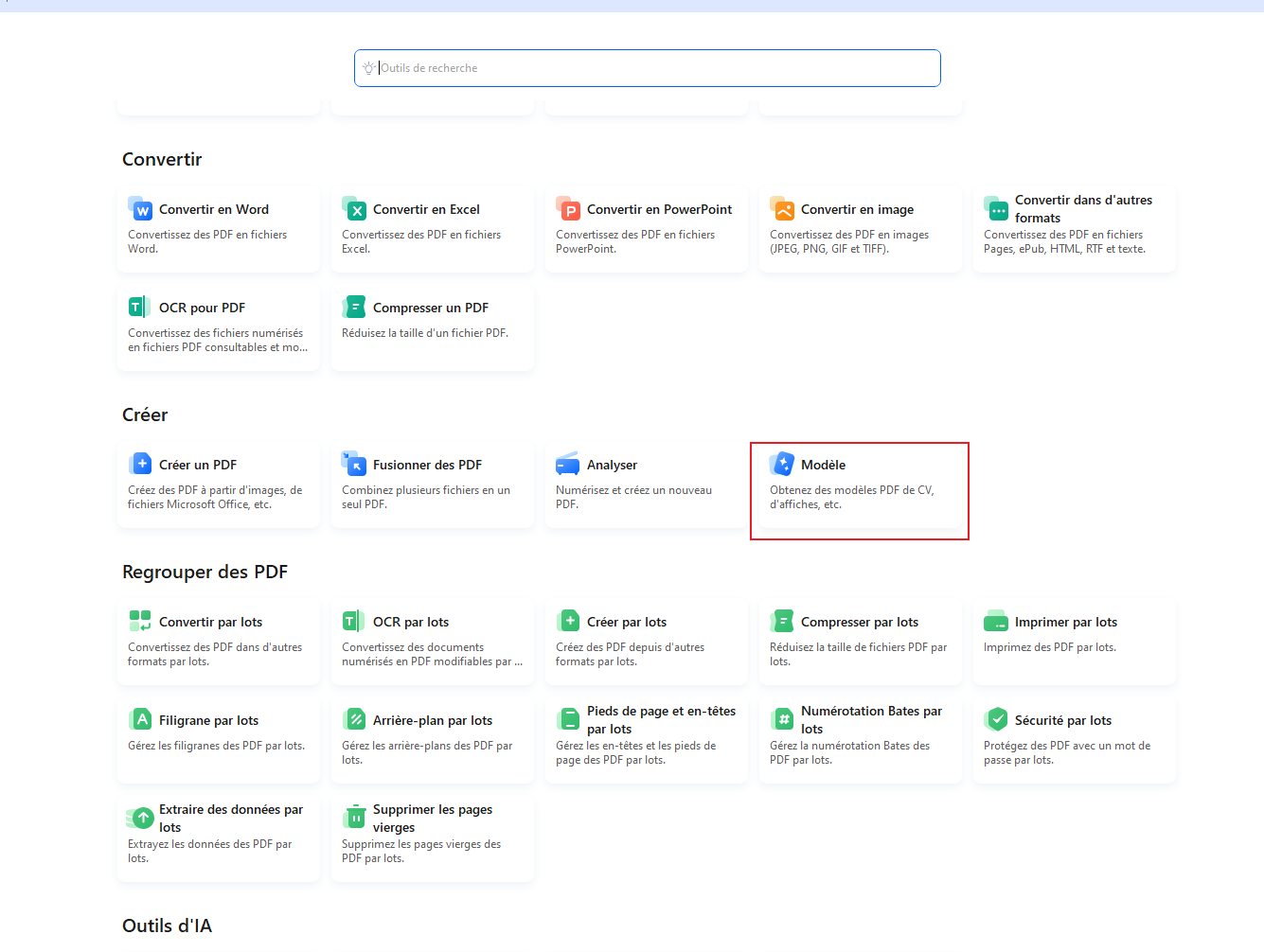Viewport: 1264px width, 952px height.
Task: Click 'Convertissez des PDF en fichiers Word.' description
Action: (207, 241)
